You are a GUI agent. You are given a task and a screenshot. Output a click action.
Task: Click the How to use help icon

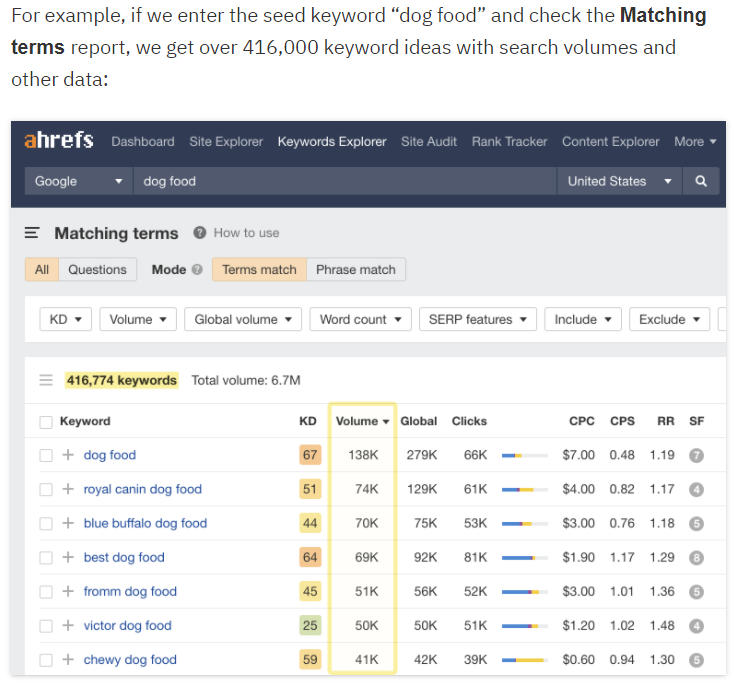[x=200, y=232]
